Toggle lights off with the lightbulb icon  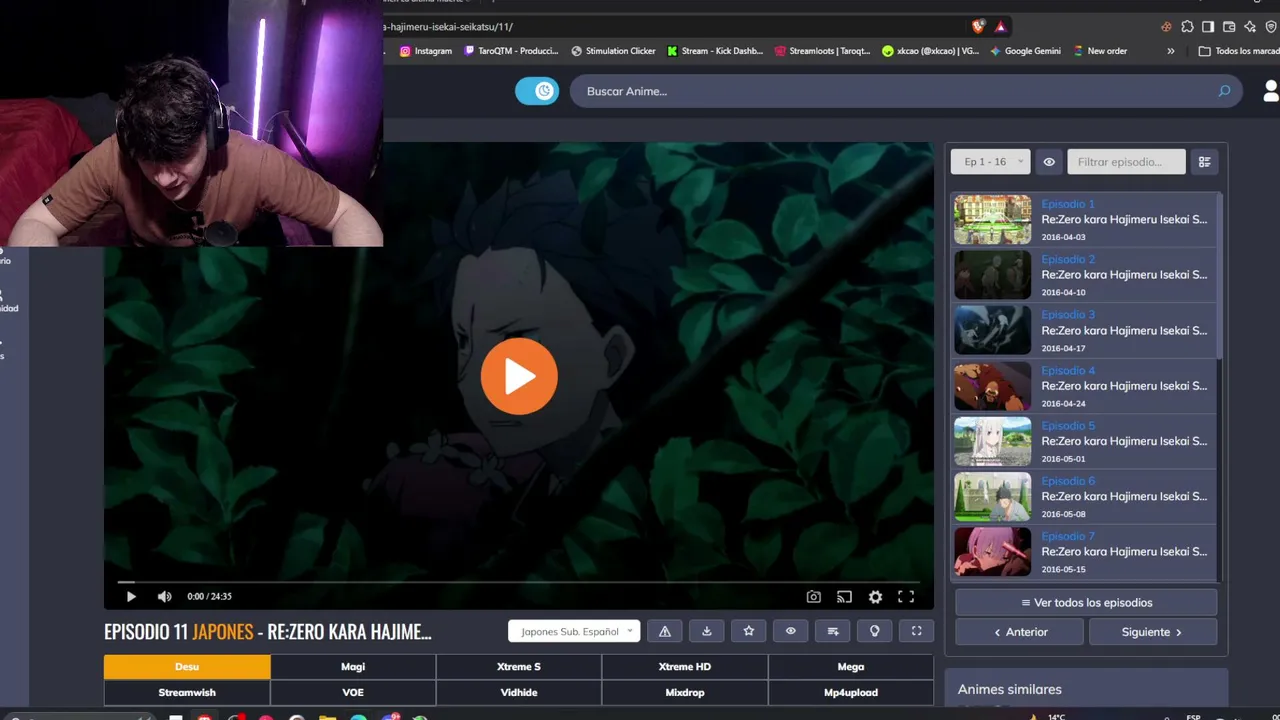875,631
